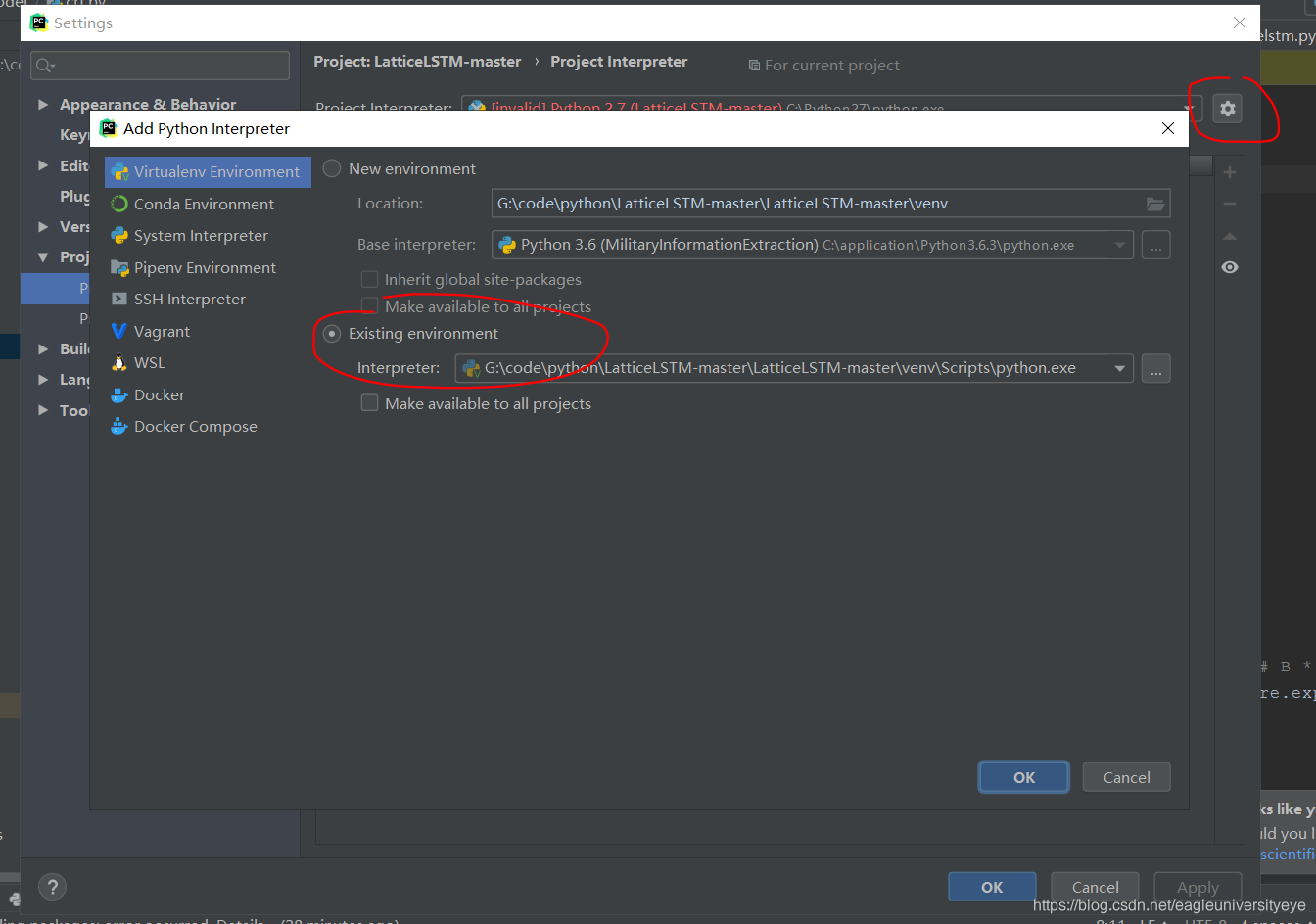This screenshot has height=924, width=1316.
Task: Click Apply in the Settings window
Action: click(x=1198, y=887)
